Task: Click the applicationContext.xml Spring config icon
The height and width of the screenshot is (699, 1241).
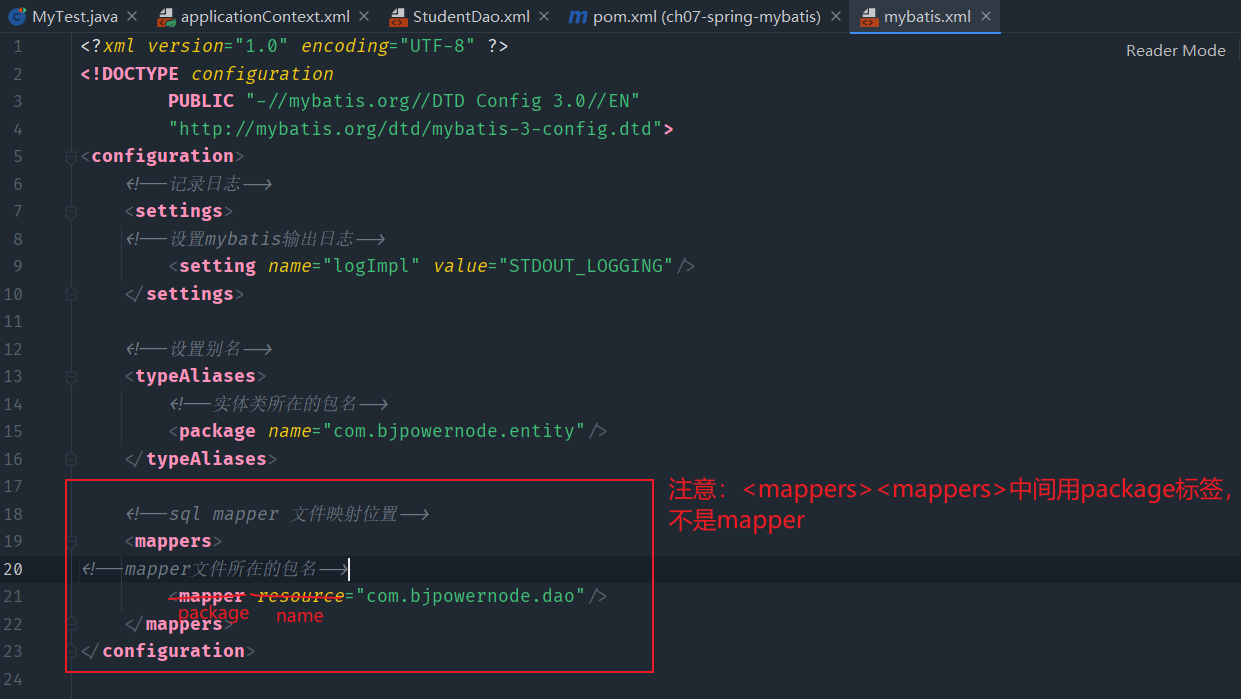Action: click(x=167, y=16)
